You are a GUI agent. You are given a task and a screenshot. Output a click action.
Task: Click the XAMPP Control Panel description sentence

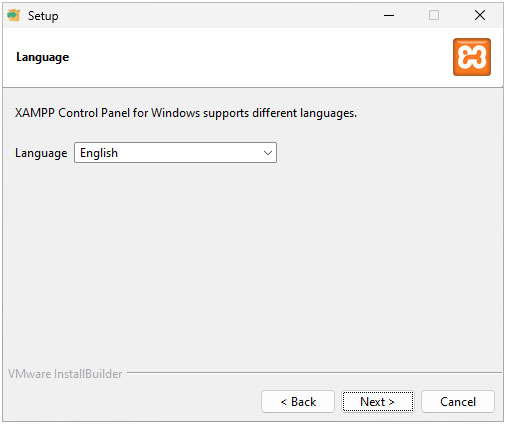point(186,113)
